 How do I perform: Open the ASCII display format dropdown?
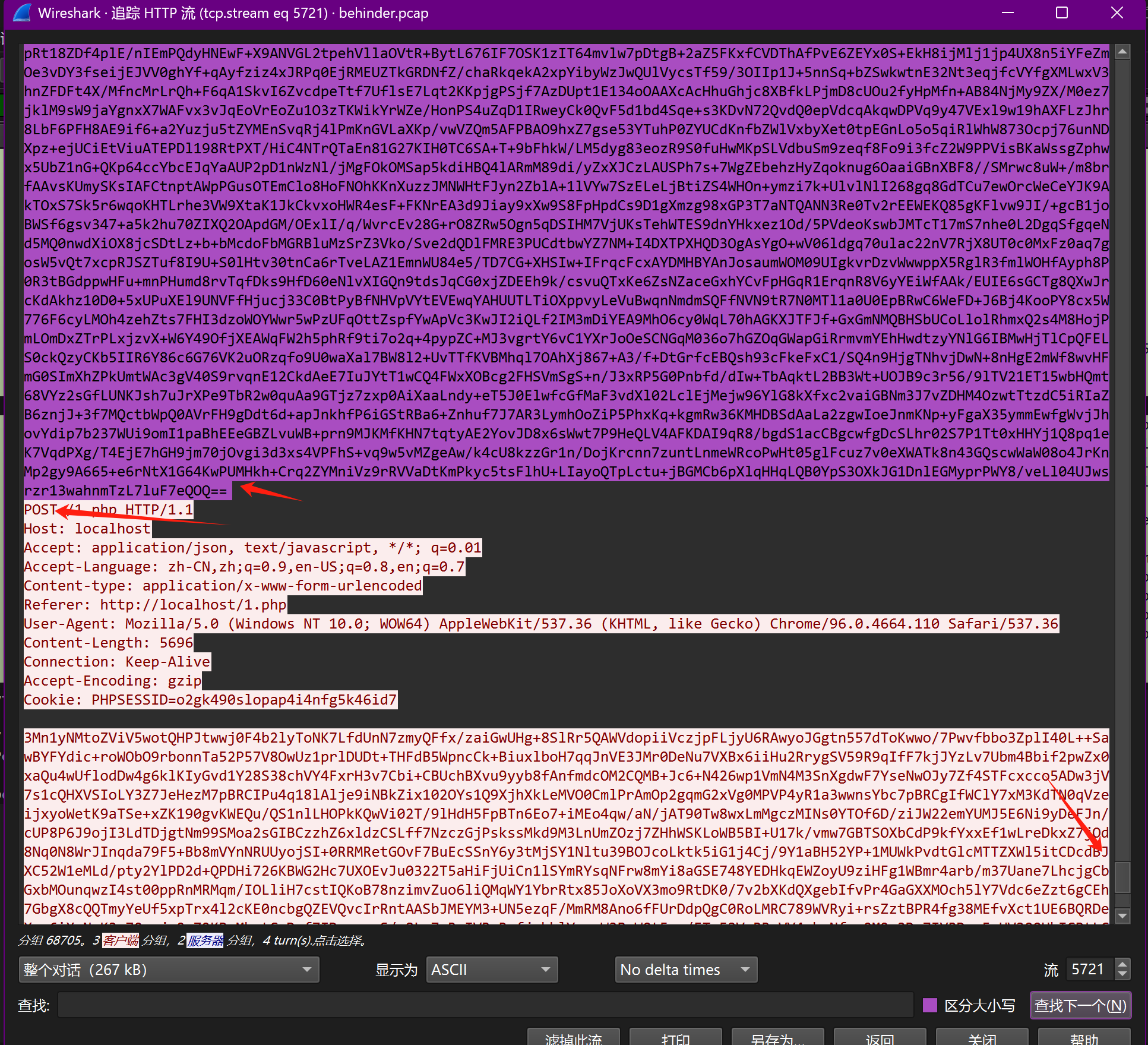click(x=491, y=970)
